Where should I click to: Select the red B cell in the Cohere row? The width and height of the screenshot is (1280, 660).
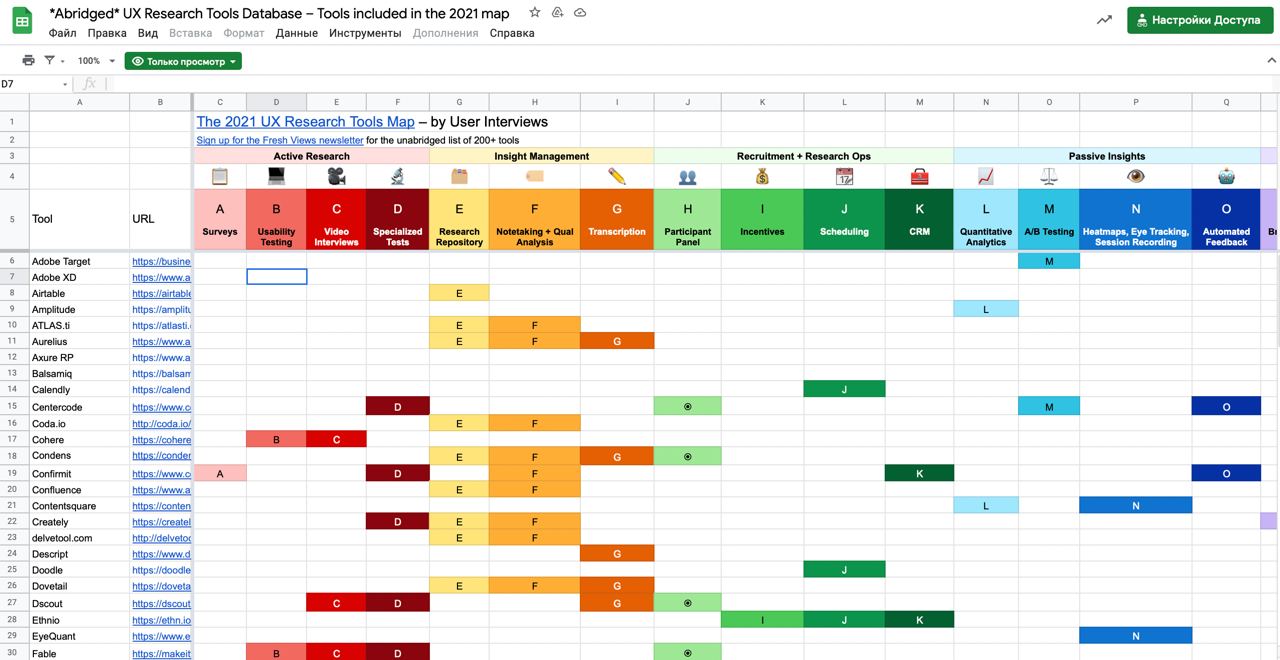(x=276, y=439)
